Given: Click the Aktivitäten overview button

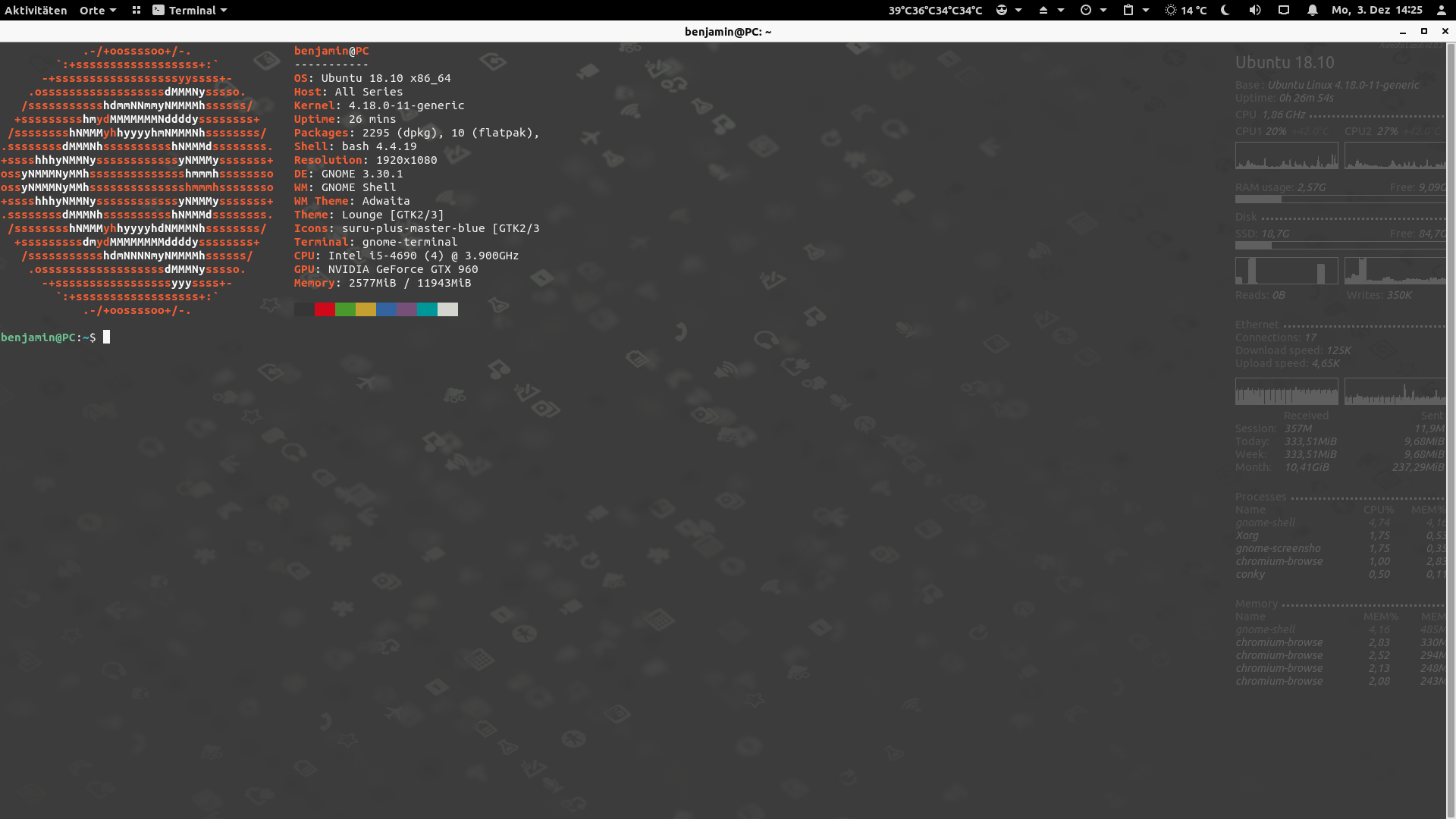Looking at the screenshot, I should [x=36, y=10].
